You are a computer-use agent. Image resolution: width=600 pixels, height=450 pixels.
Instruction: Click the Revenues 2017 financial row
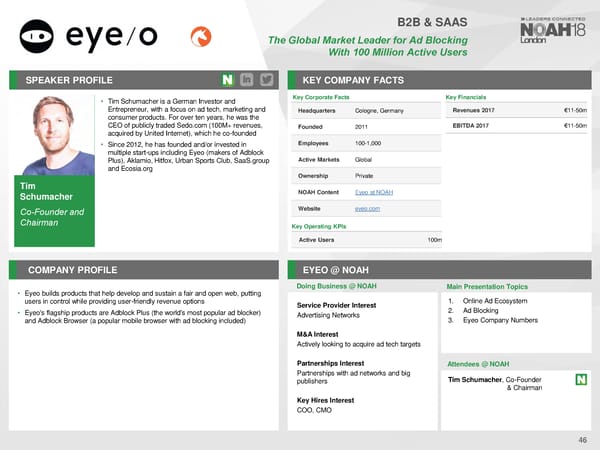[519, 110]
